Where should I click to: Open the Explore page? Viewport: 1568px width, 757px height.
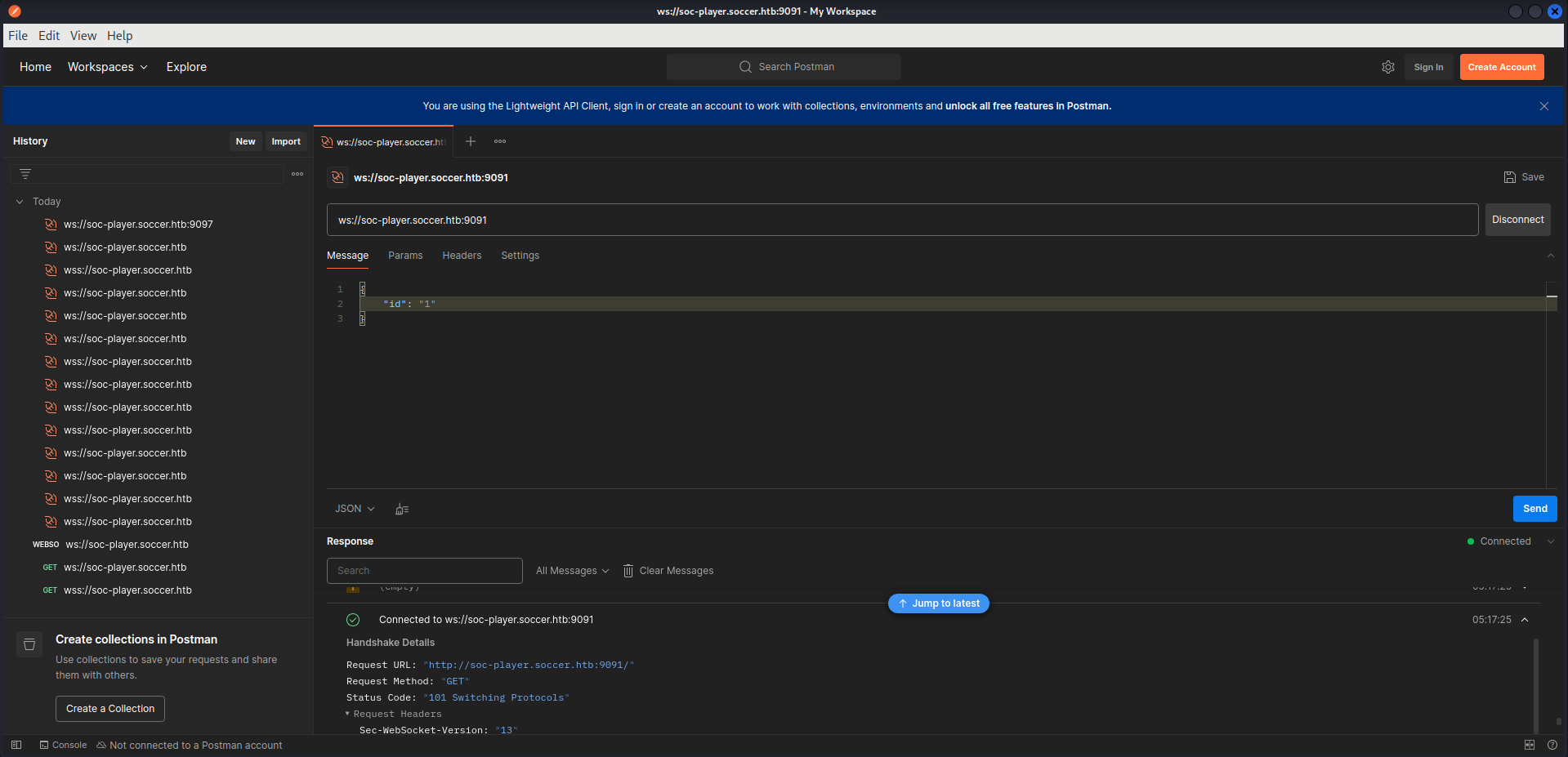point(186,67)
